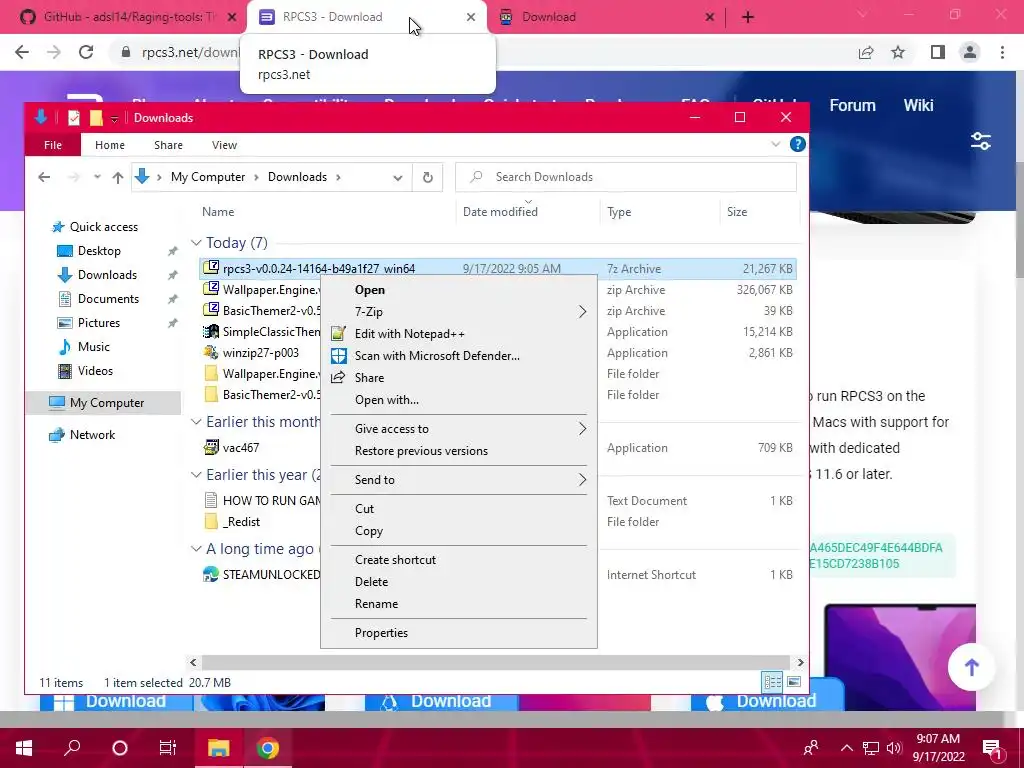This screenshot has width=1024, height=768.
Task: Switch to the Share ribbon tab
Action: point(168,145)
